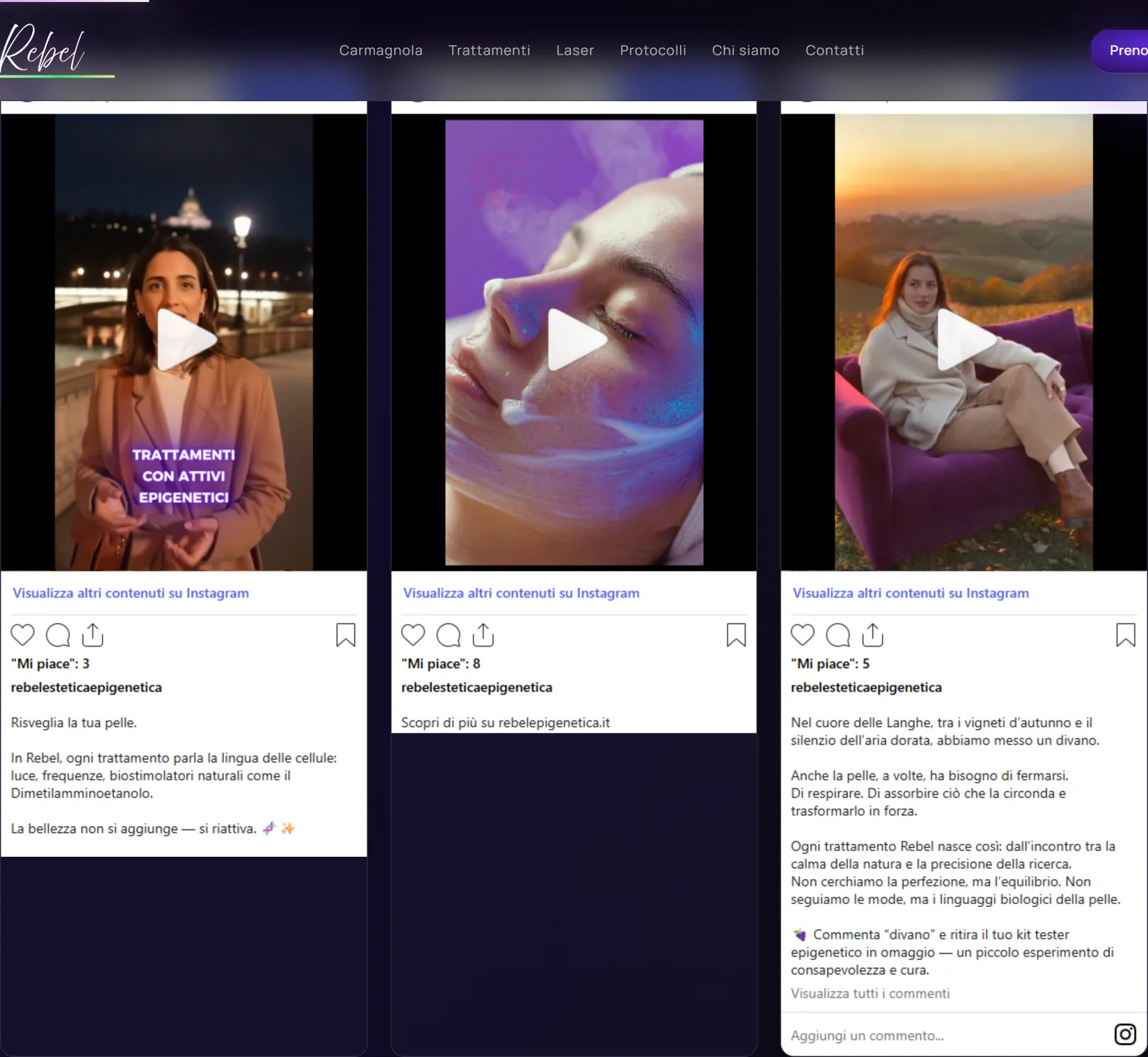Open "Visualizza altri contenuti su Instagram" under night video
Viewport: 1148px width, 1057px height.
(131, 593)
